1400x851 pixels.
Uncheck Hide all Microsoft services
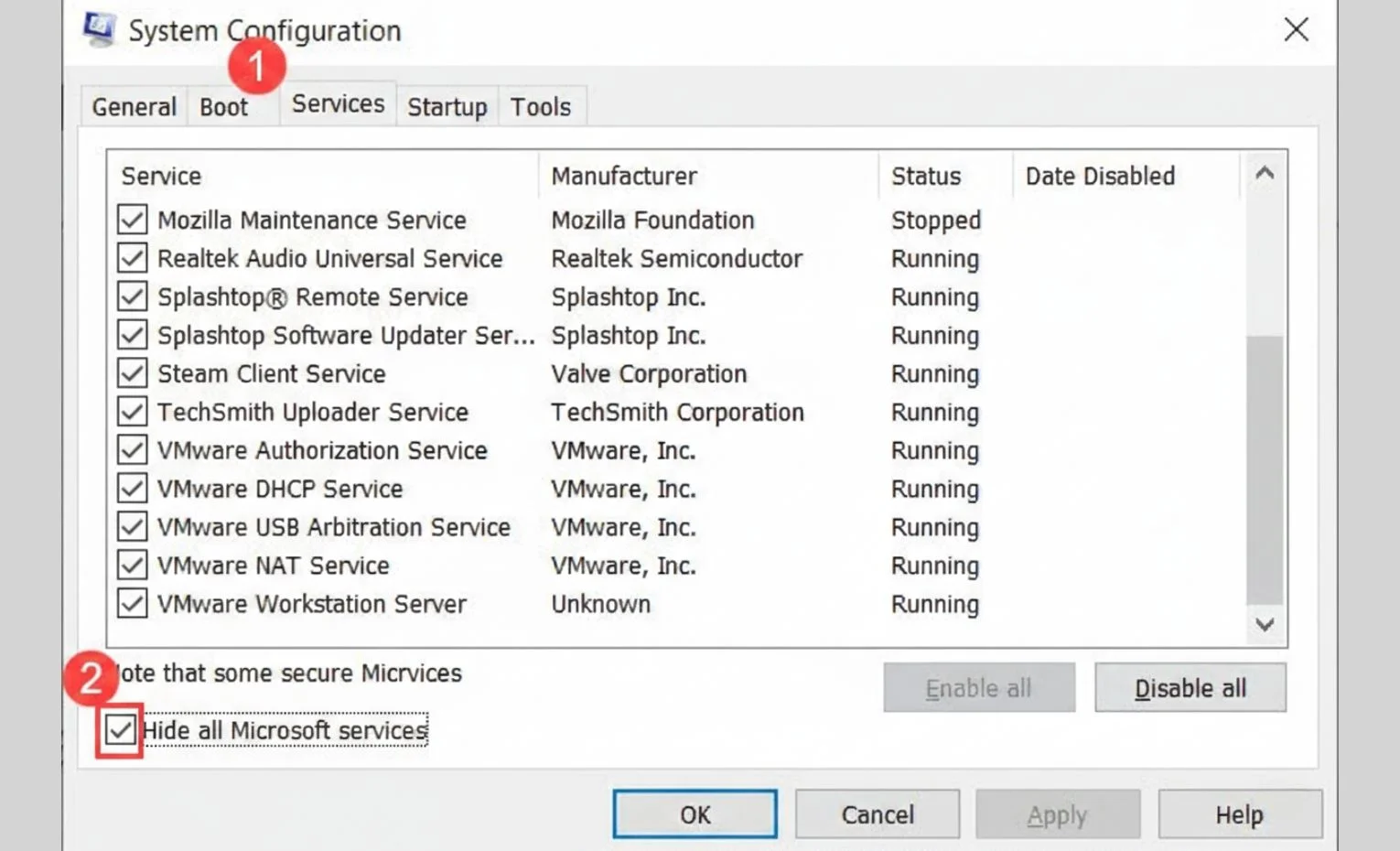pos(120,730)
